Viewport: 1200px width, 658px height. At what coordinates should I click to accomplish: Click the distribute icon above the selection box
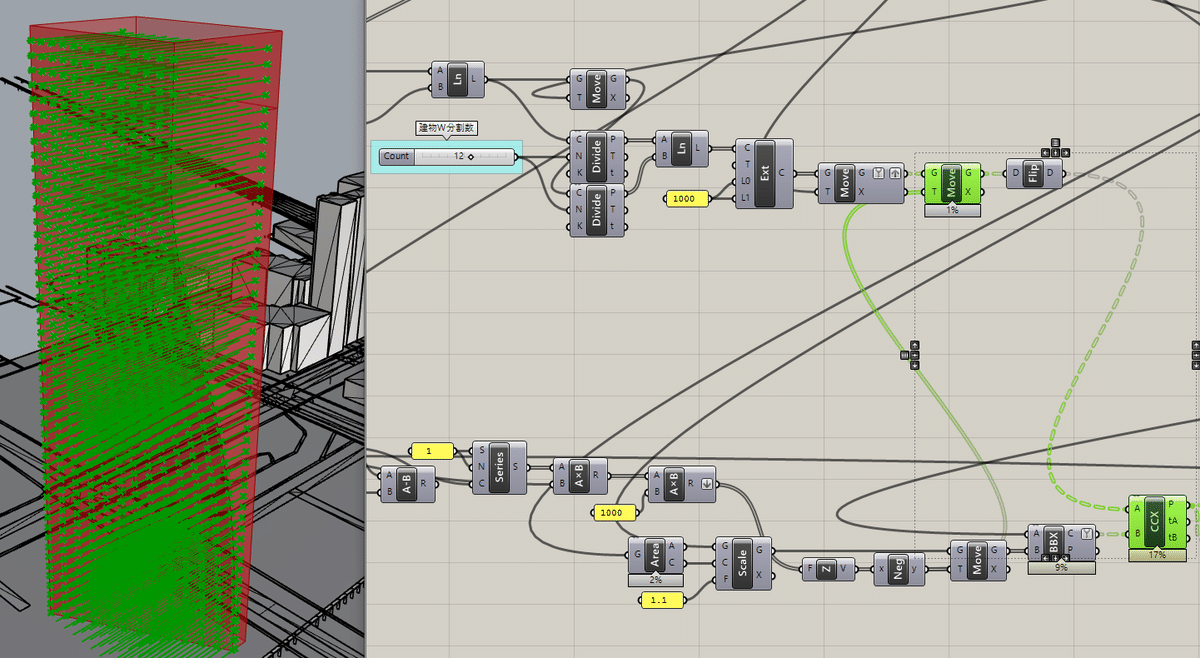1054,142
